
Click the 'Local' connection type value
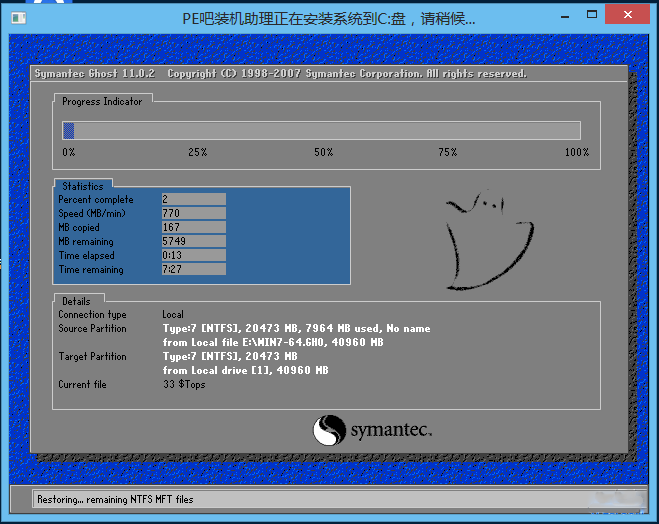(173, 314)
